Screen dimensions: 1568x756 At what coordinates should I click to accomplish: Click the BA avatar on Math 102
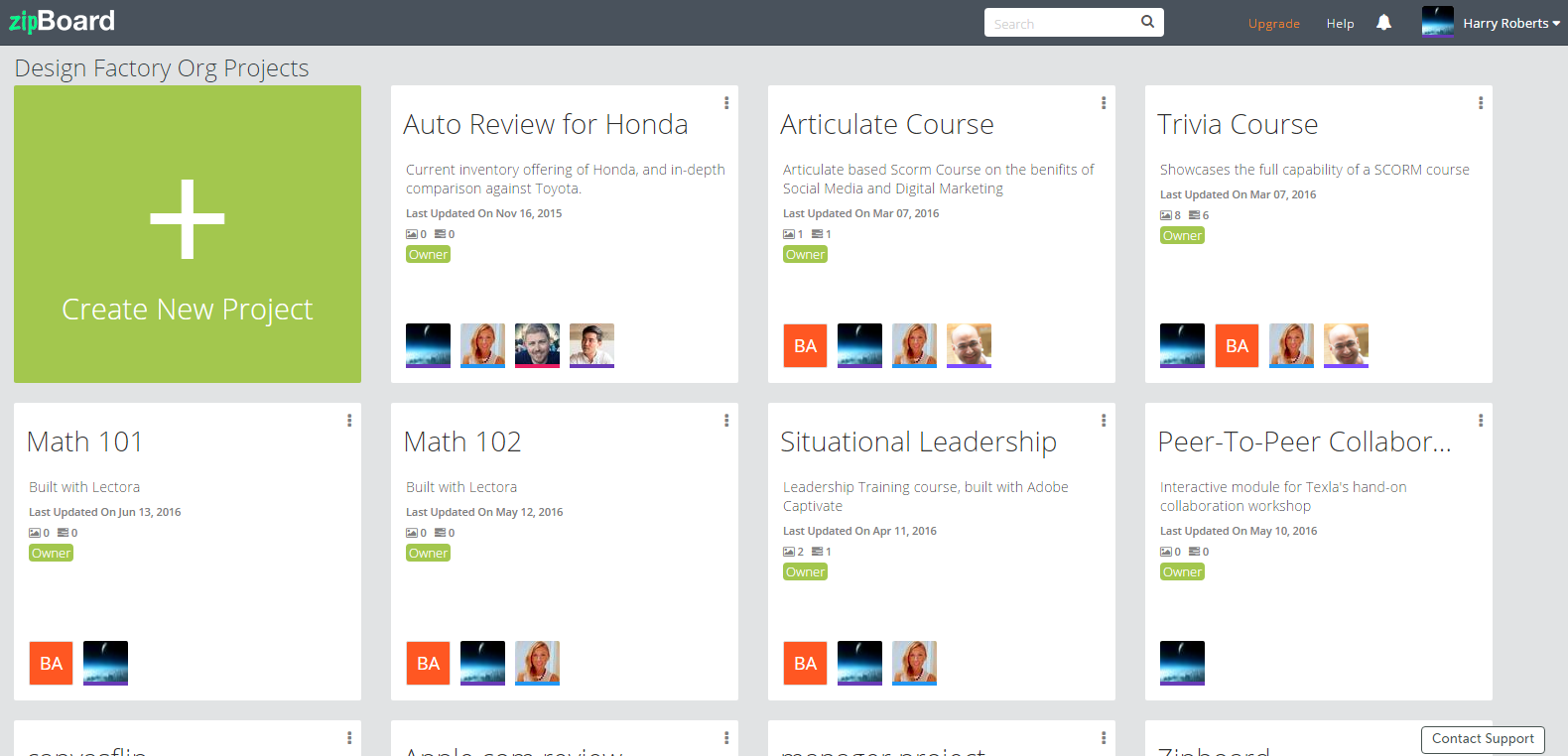(x=428, y=663)
